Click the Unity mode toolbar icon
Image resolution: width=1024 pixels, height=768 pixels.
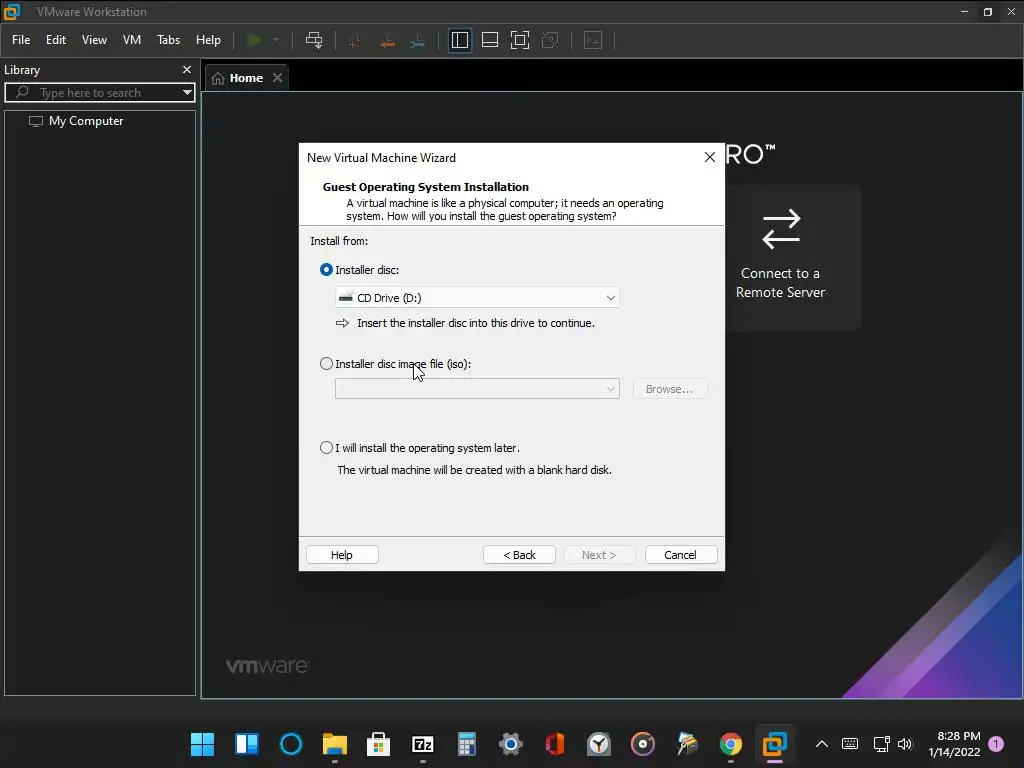(x=551, y=40)
